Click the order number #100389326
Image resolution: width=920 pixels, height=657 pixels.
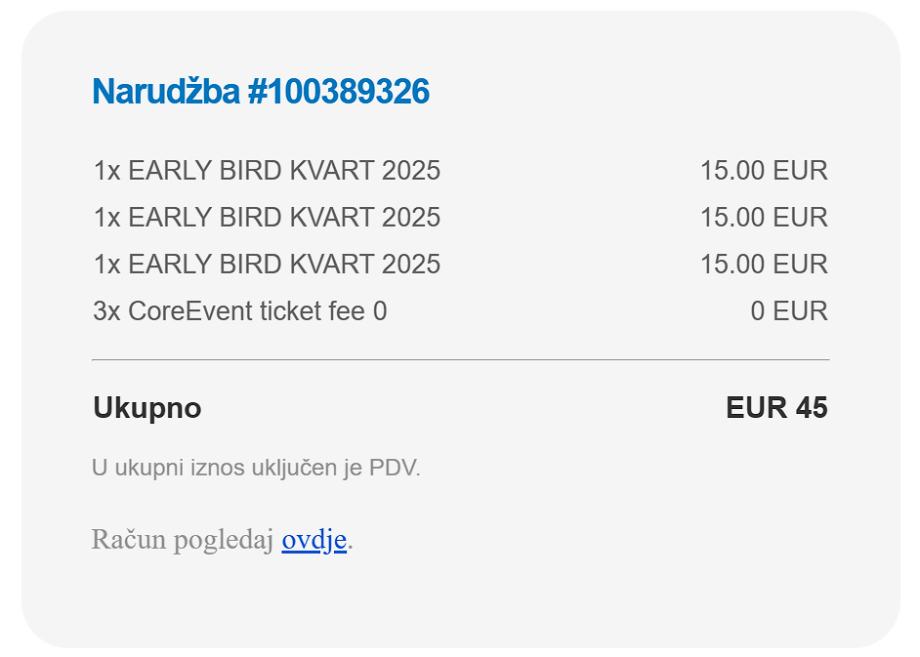[x=336, y=92]
